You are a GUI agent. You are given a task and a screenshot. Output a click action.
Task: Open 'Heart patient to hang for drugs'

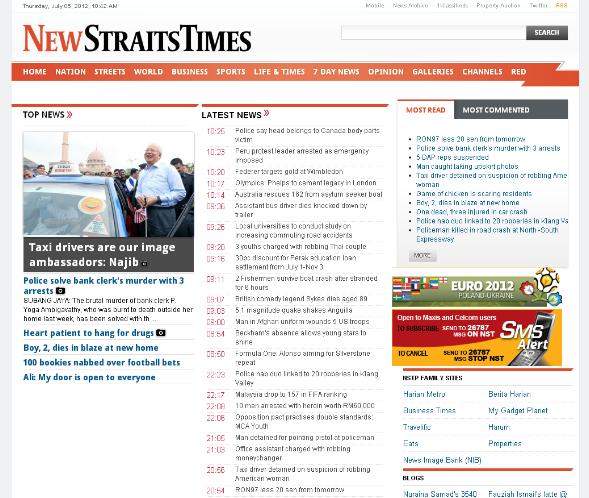point(88,333)
